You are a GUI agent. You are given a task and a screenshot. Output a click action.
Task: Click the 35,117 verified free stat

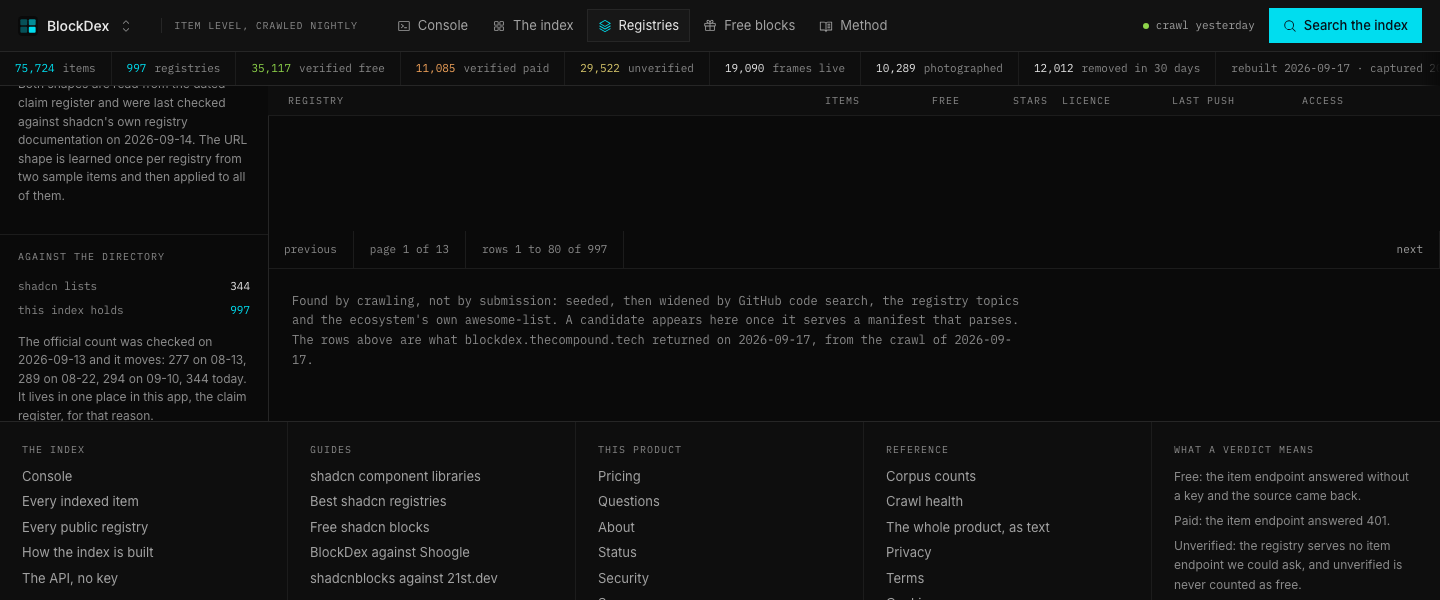coord(318,68)
